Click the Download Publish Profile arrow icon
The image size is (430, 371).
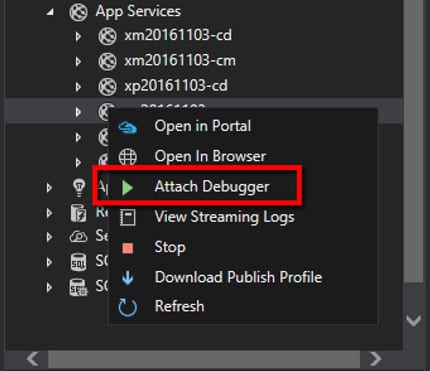coord(128,278)
